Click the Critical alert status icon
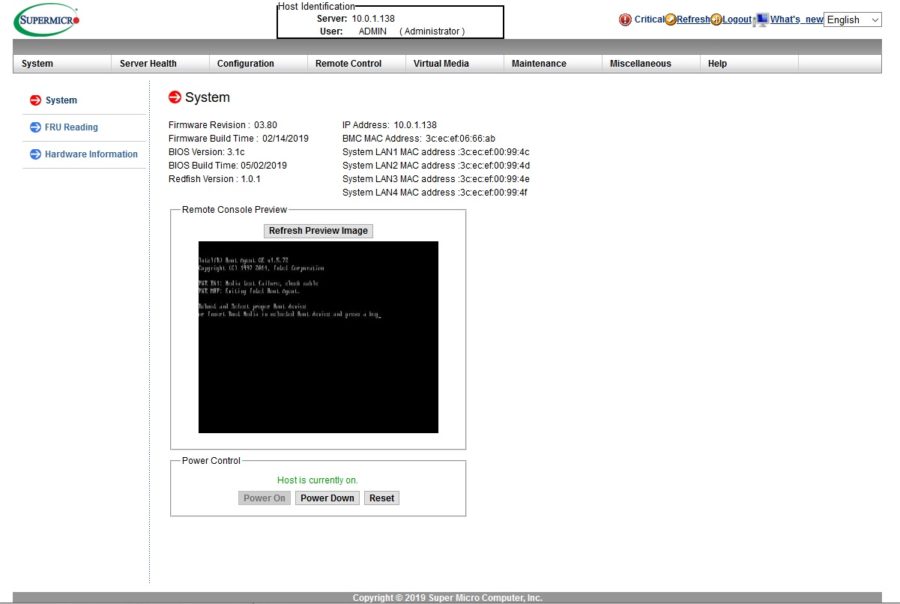The image size is (900, 604). point(624,19)
